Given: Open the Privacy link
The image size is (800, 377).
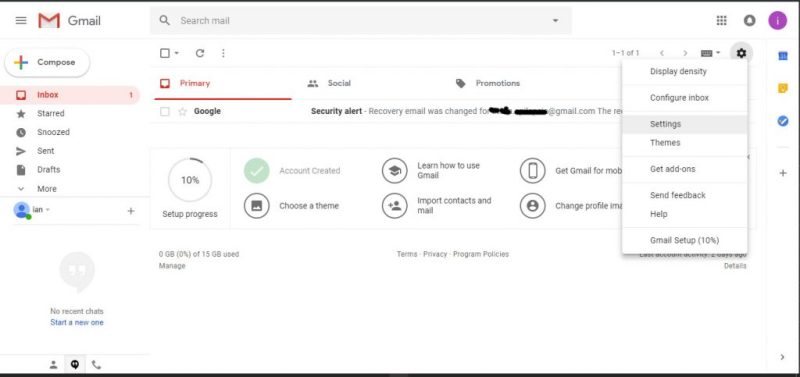Looking at the screenshot, I should (x=435, y=254).
